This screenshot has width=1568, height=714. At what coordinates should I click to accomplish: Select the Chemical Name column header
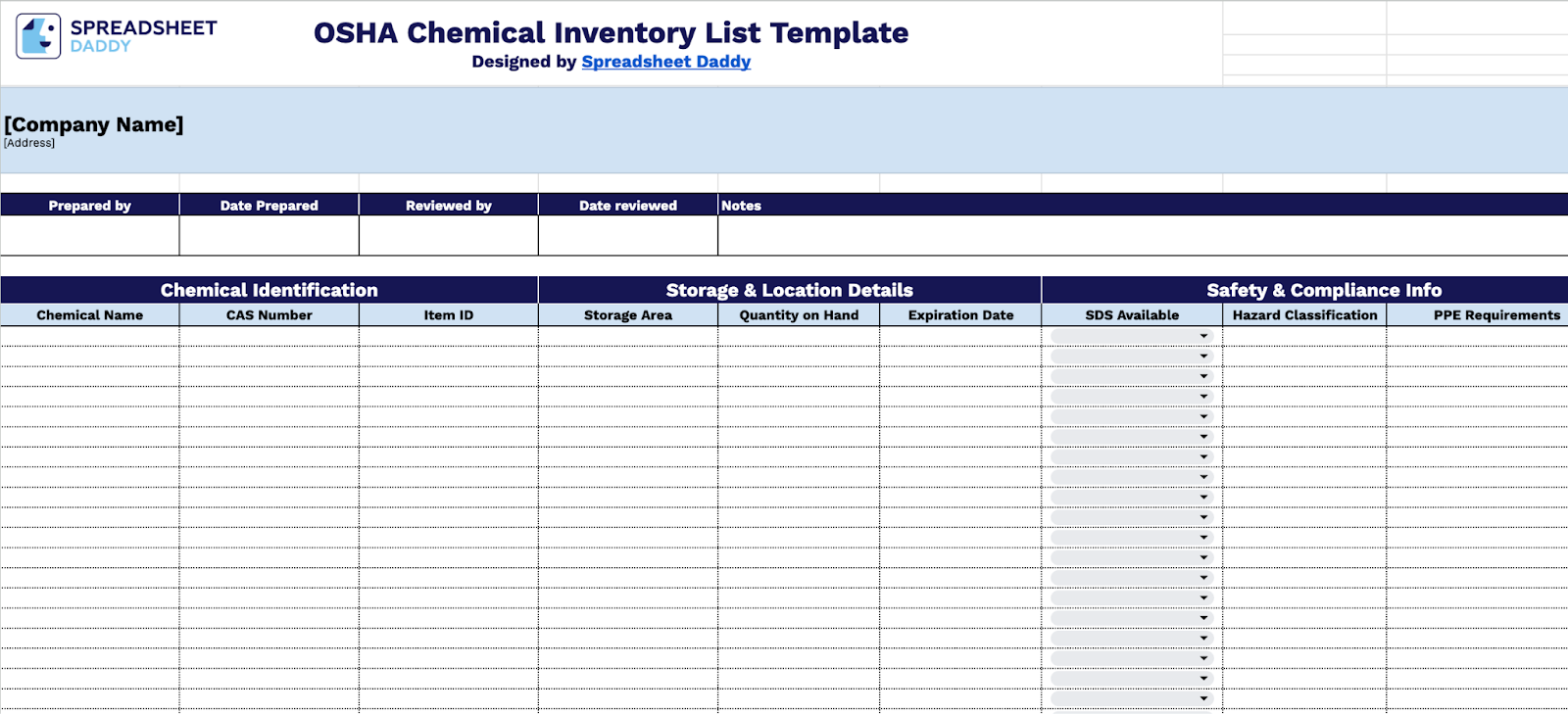coord(89,315)
